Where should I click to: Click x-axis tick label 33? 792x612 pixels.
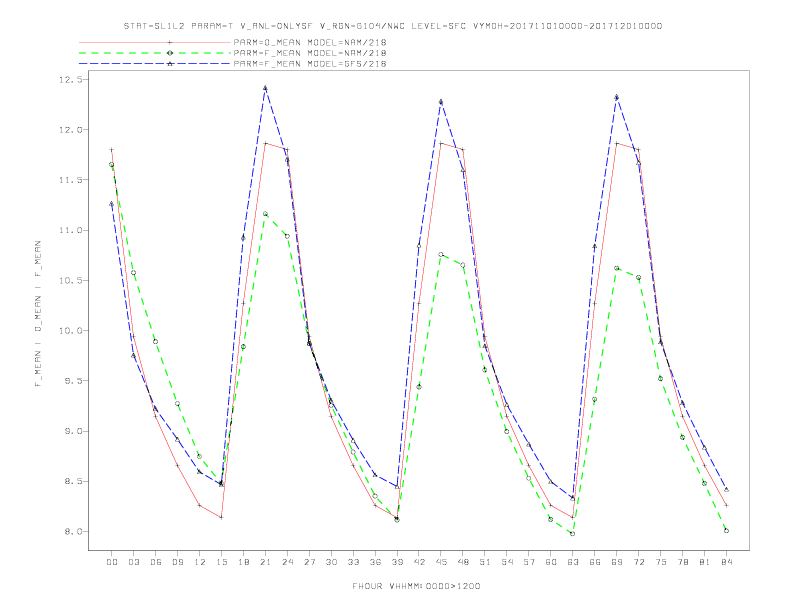(x=353, y=562)
